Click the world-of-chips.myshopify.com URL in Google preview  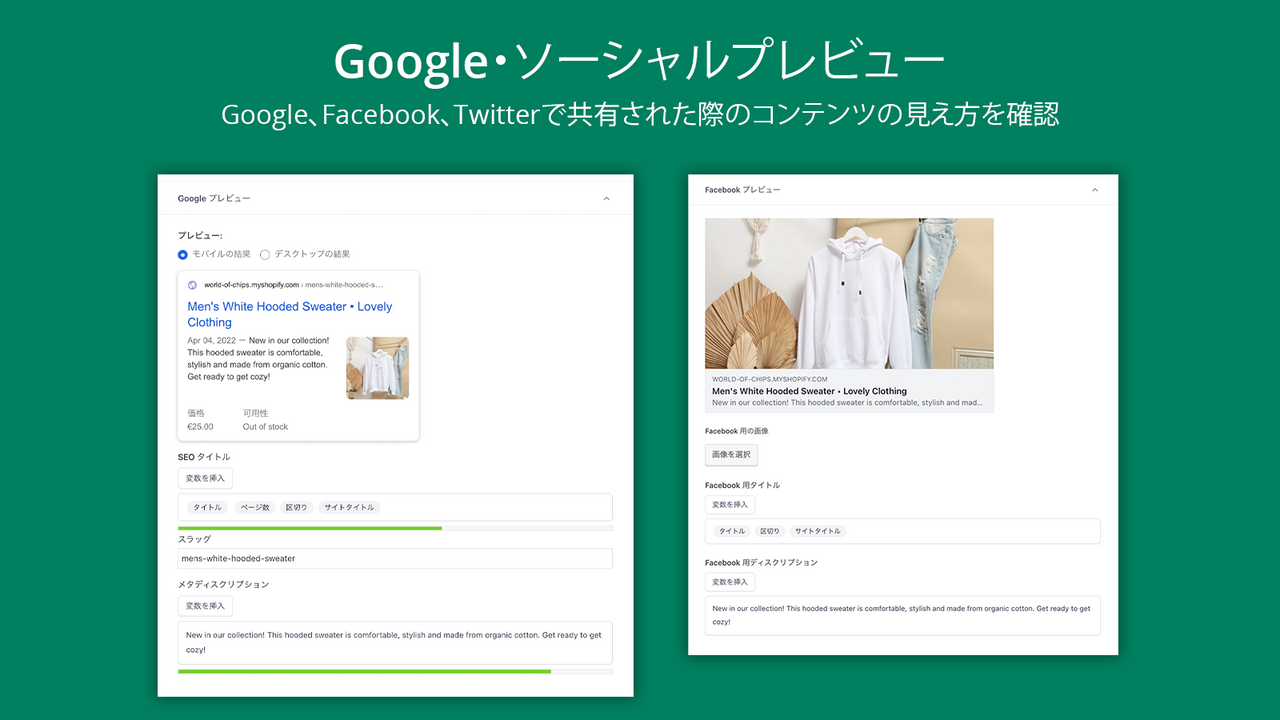tap(252, 285)
